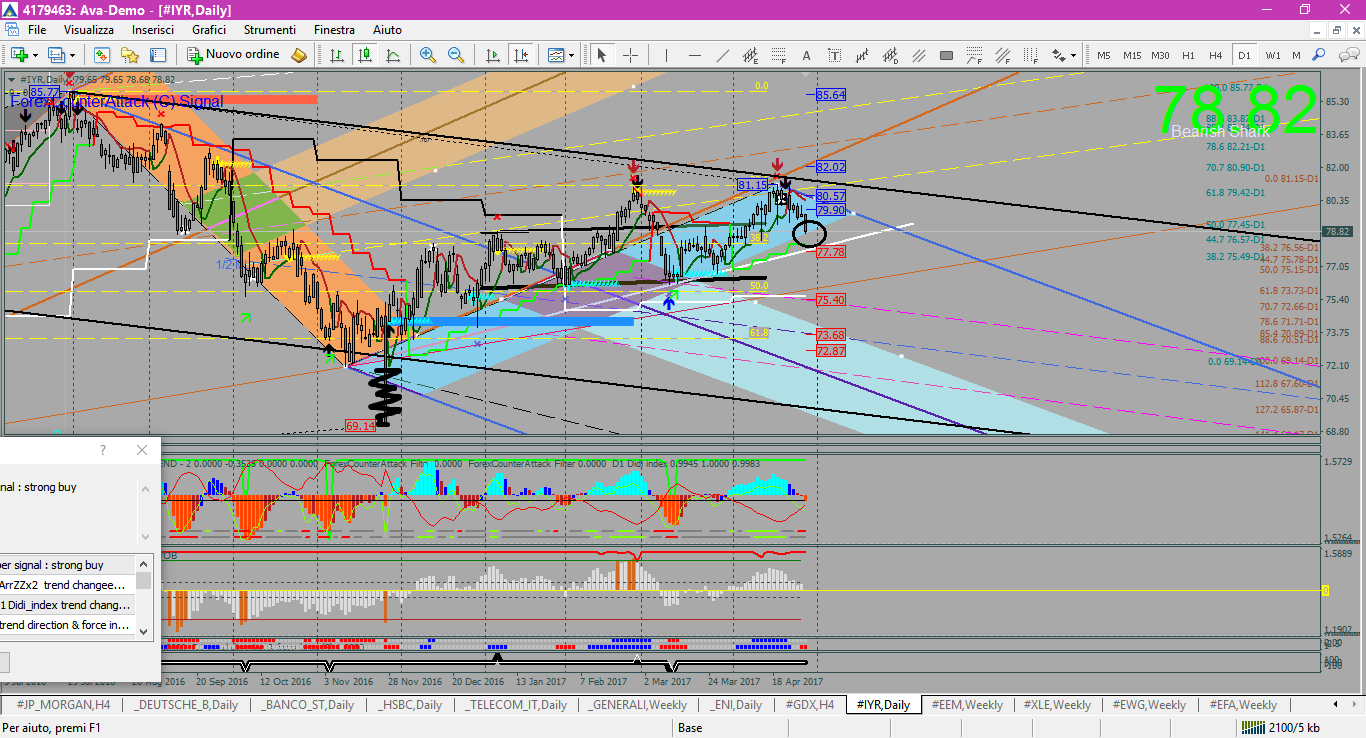The height and width of the screenshot is (738, 1366).
Task: Switch chart to candlestick type
Action: [x=365, y=55]
